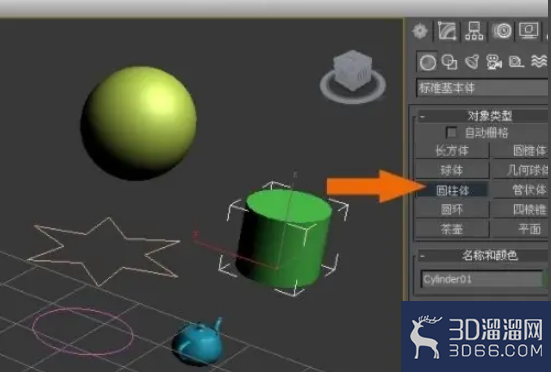Click the 茶壶 teapot button
The image size is (551, 372).
click(x=452, y=229)
